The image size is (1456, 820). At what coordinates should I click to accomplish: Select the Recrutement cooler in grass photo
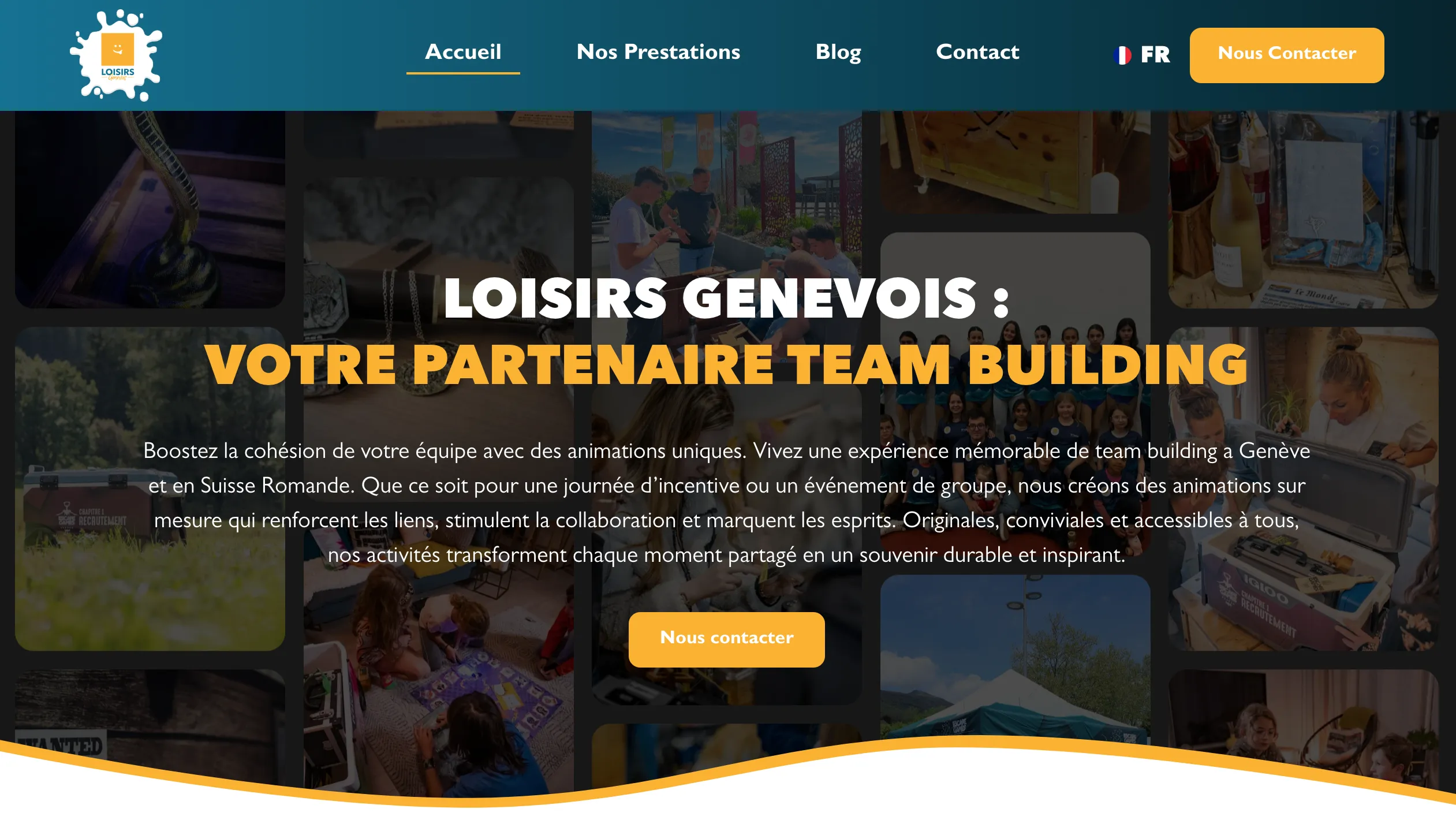(x=150, y=489)
